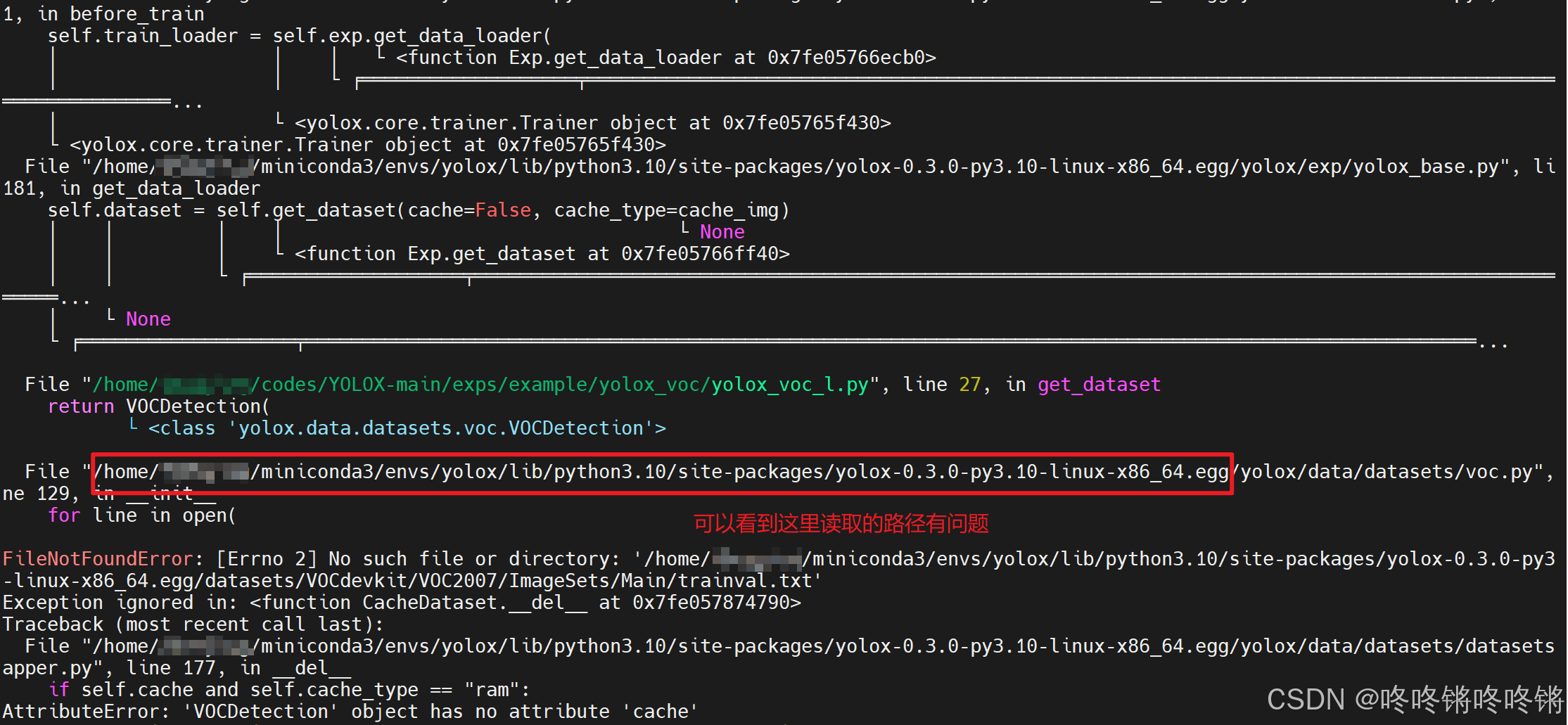The width and height of the screenshot is (1568, 725).
Task: Click 'return VOCDetection(' line
Action: coord(159,406)
